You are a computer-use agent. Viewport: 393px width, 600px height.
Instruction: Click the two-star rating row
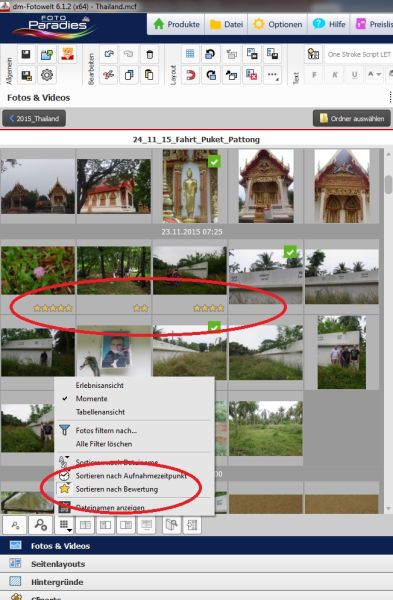141,308
